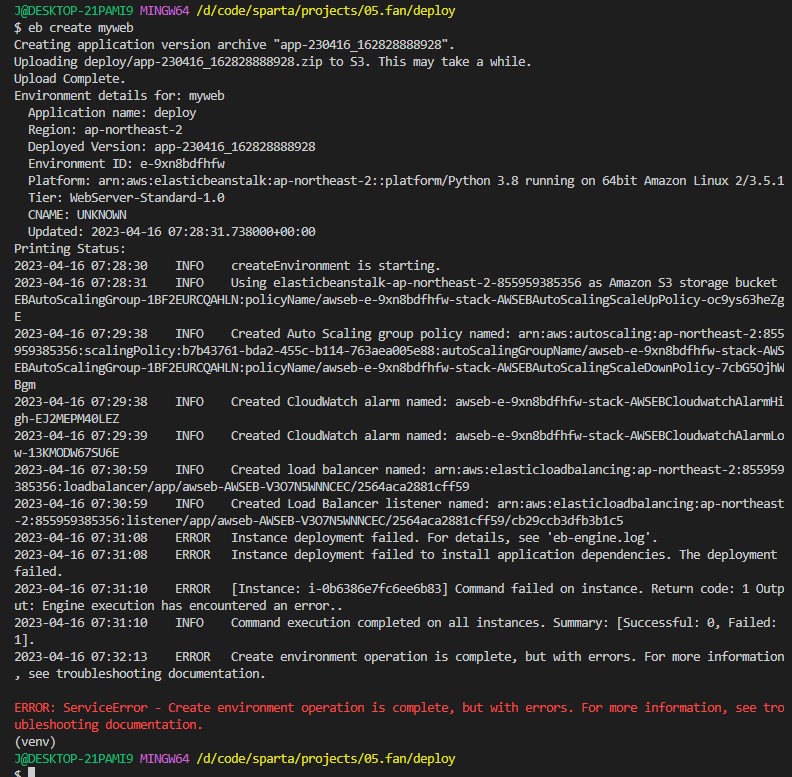Image resolution: width=792 pixels, height=777 pixels.
Task: Select the 'Amazon S3 storage bucket' log line
Action: (395, 283)
